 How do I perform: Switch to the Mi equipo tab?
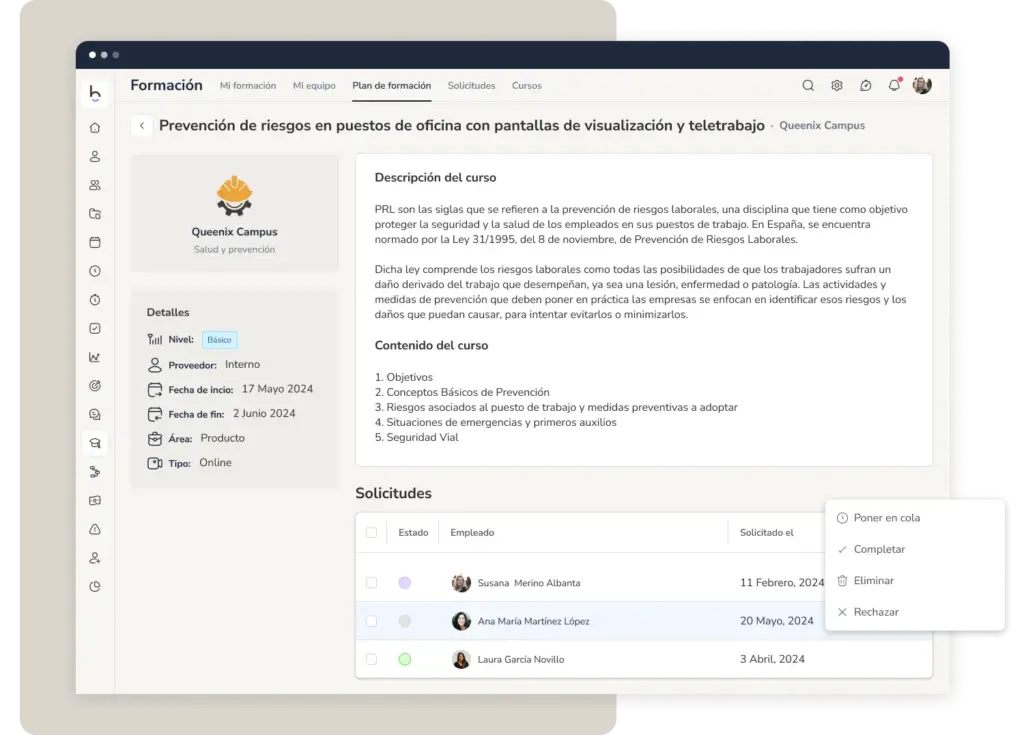pyautogui.click(x=314, y=86)
